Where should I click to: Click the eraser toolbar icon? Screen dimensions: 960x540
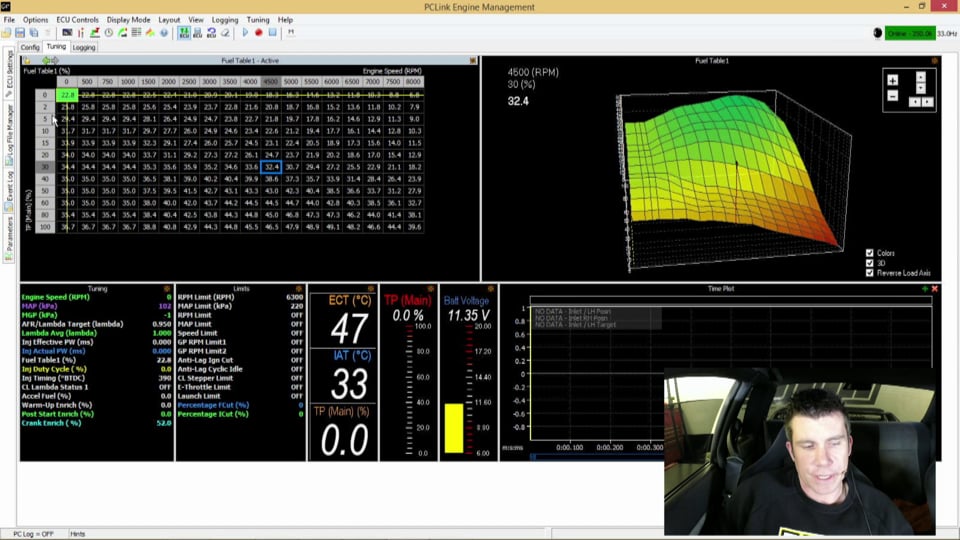(225, 32)
